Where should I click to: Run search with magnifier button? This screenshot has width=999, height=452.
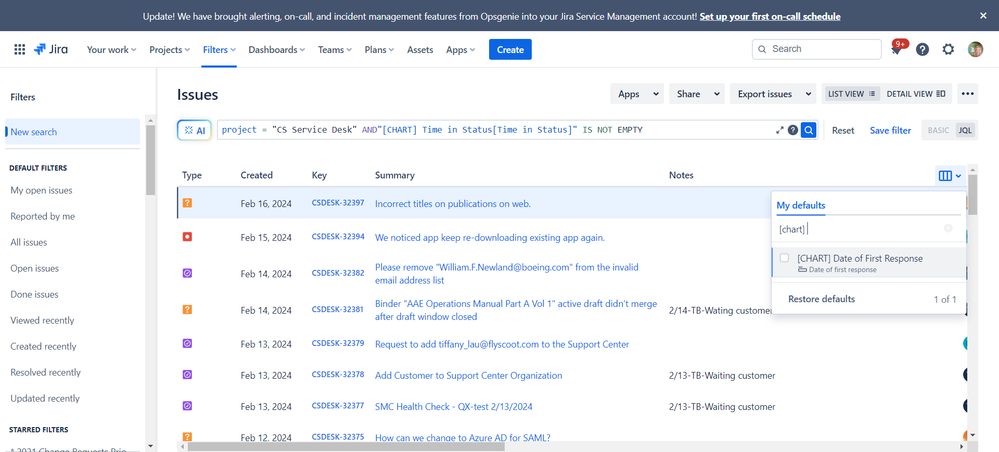(809, 130)
